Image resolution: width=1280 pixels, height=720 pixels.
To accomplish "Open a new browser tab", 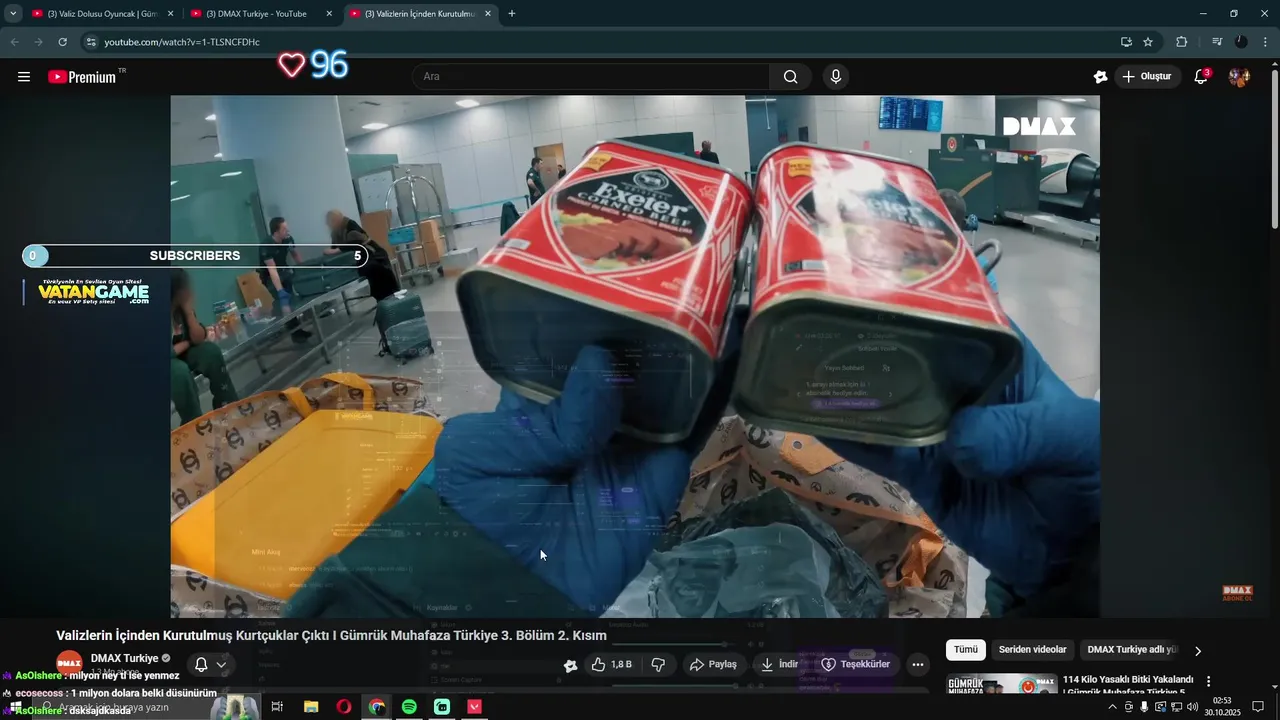I will tap(512, 14).
